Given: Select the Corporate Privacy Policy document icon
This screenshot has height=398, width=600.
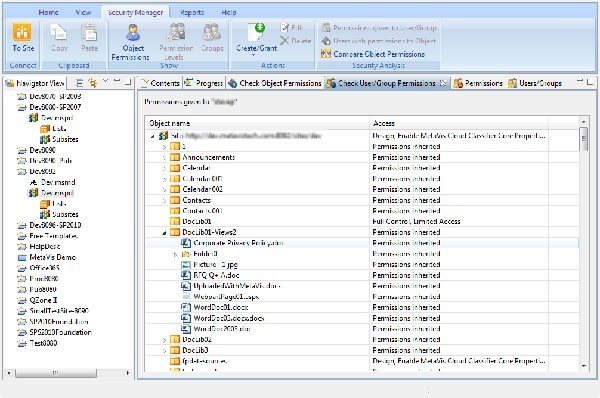Looking at the screenshot, I should (x=186, y=243).
